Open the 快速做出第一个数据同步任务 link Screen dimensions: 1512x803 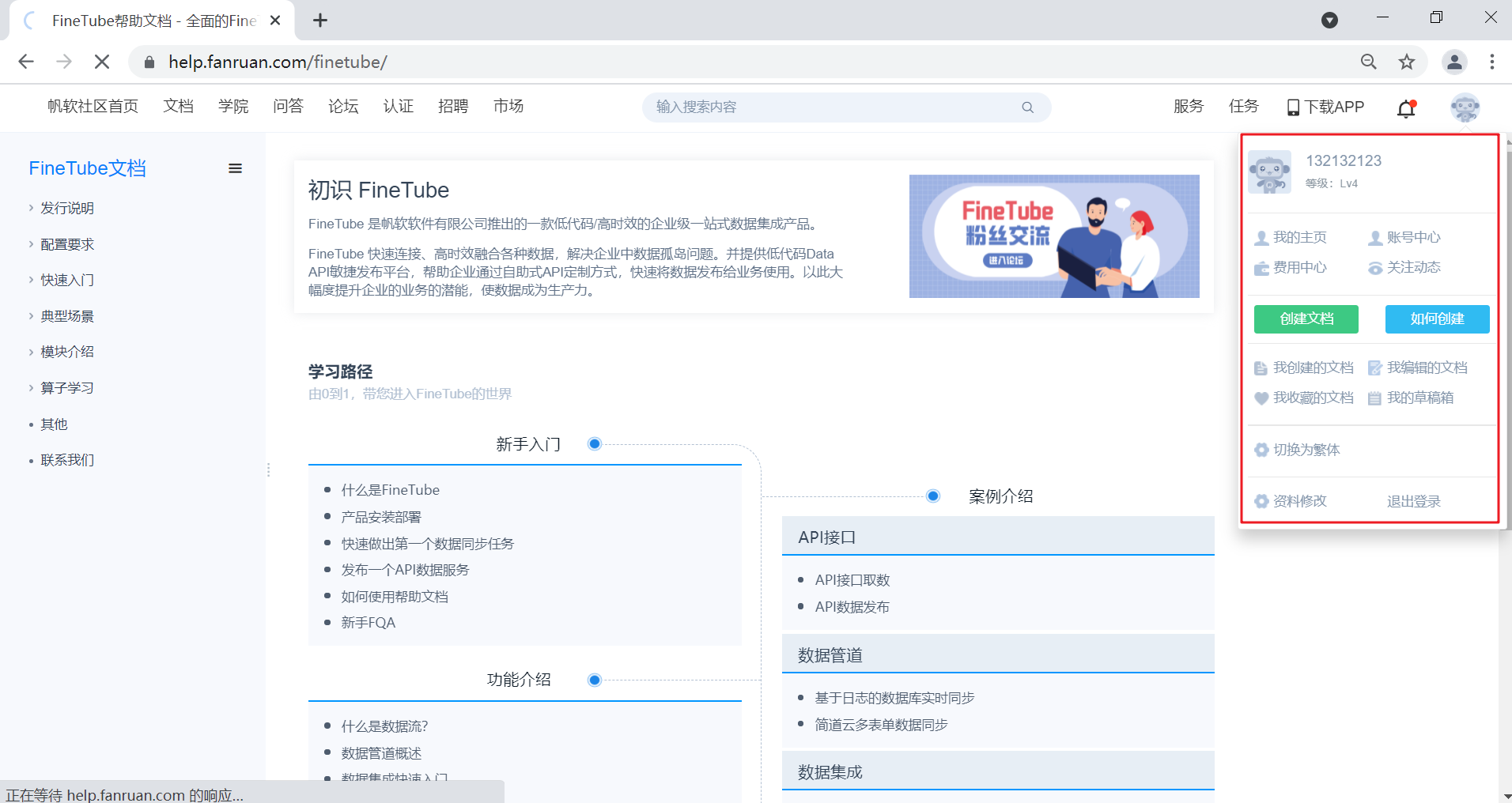[428, 544]
